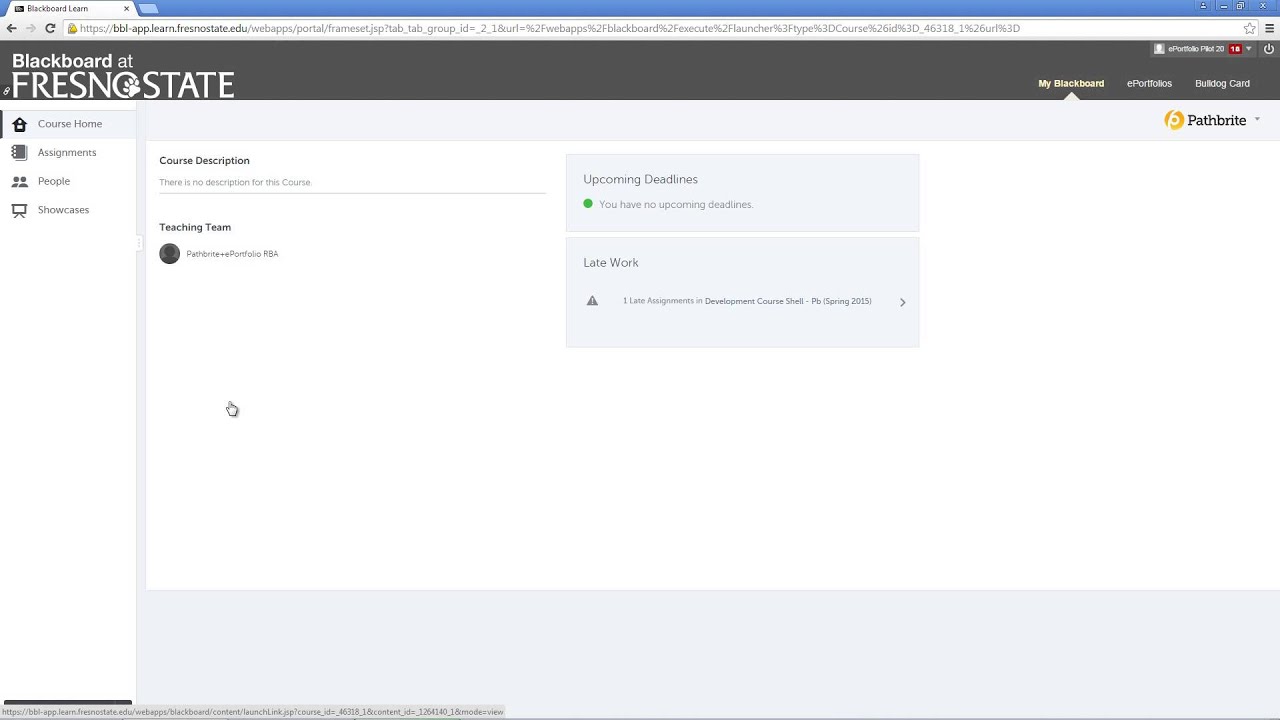Viewport: 1280px width, 720px height.
Task: Click the People icon in sidebar
Action: 19,182
